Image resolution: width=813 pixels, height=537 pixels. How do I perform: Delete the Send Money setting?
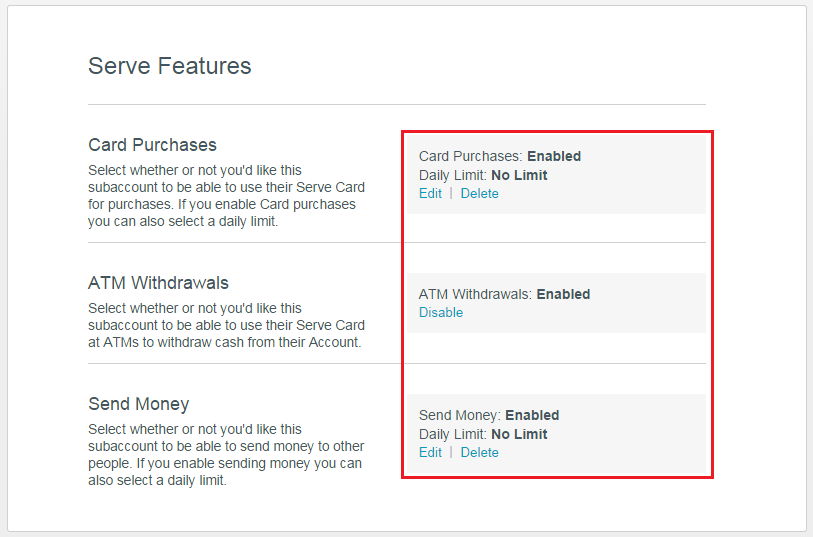pos(479,453)
